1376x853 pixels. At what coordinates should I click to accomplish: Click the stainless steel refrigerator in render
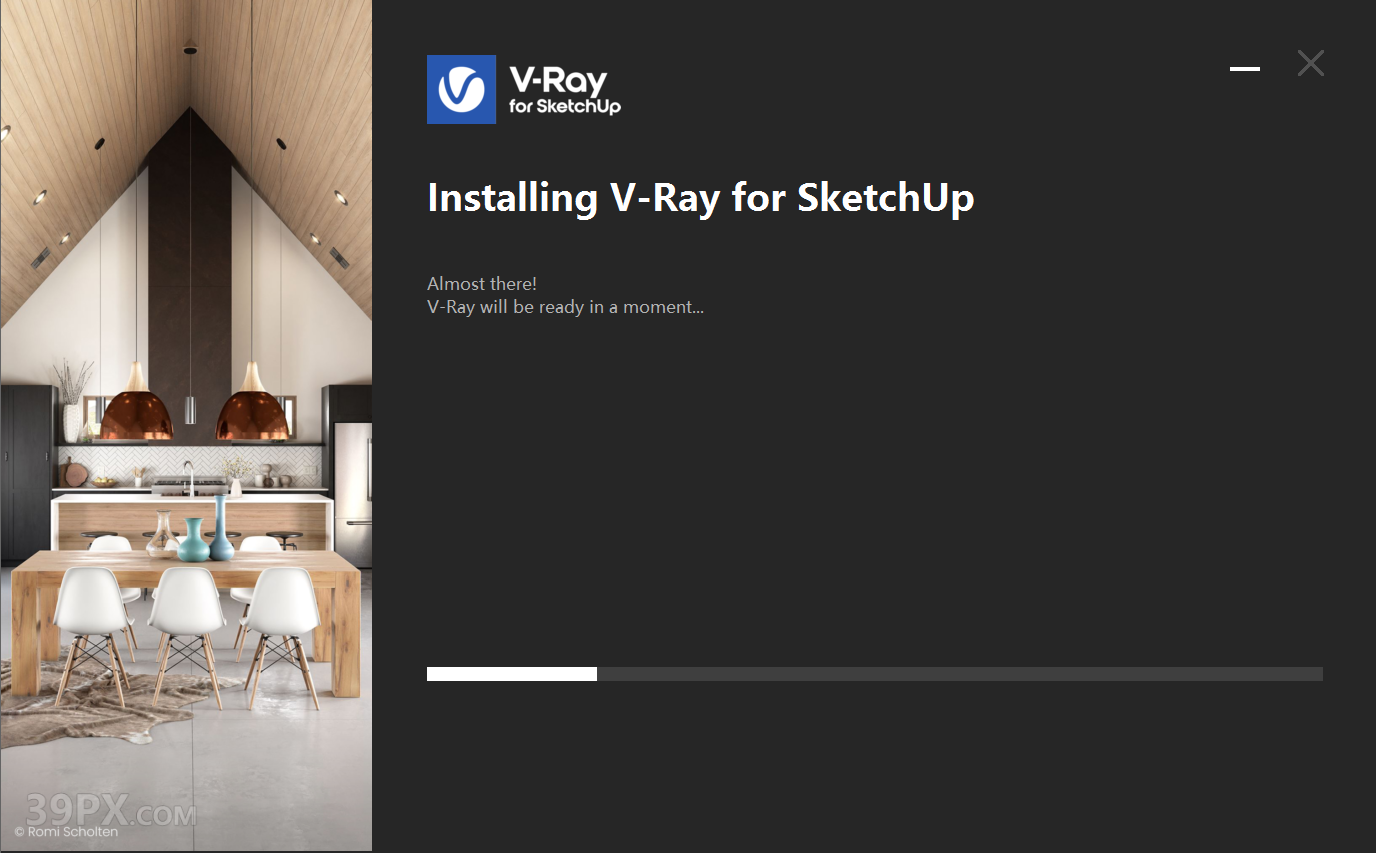pos(352,480)
